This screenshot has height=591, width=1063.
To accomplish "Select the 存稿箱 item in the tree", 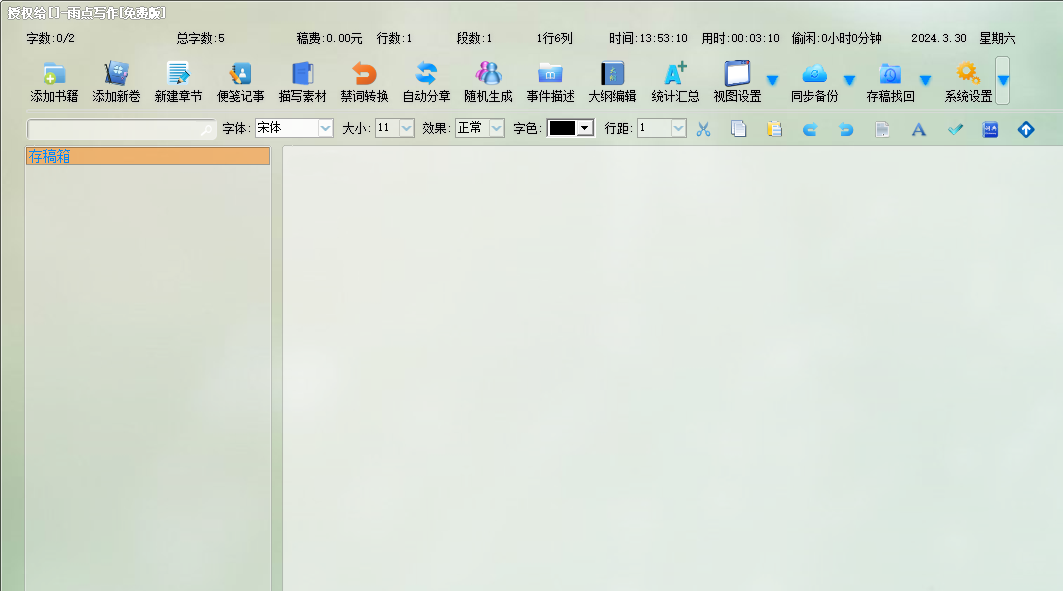I will tap(148, 156).
